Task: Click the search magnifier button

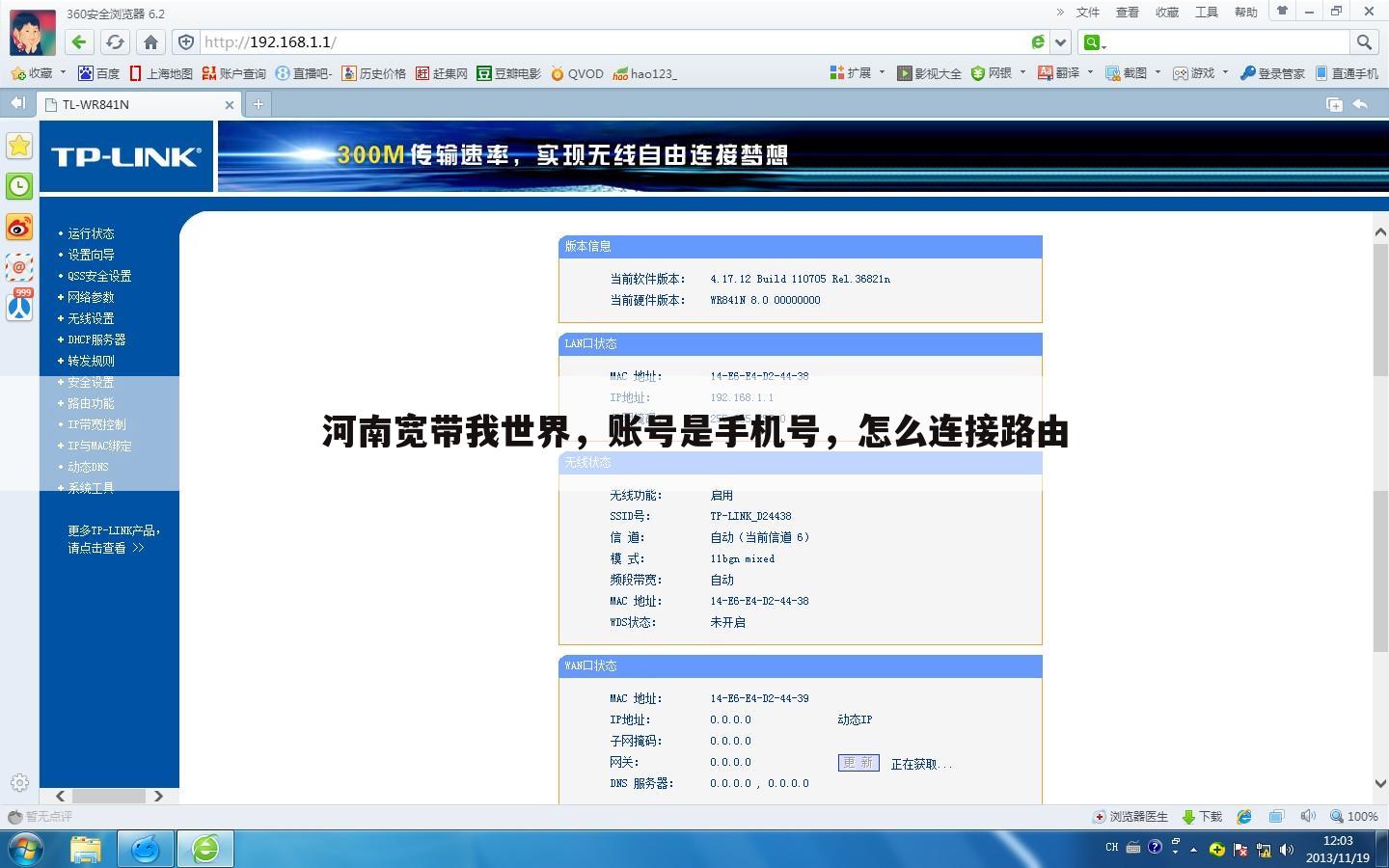Action: click(x=1364, y=41)
